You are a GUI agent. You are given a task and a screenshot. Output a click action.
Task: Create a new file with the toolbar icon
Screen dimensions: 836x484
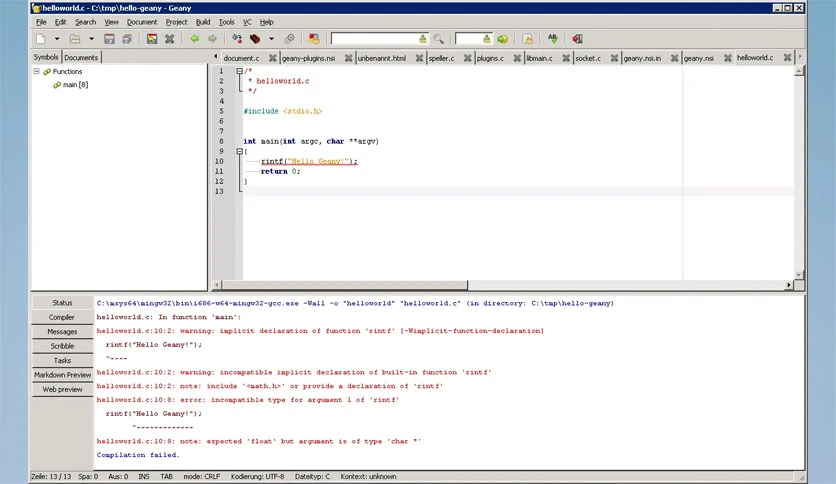pos(41,39)
